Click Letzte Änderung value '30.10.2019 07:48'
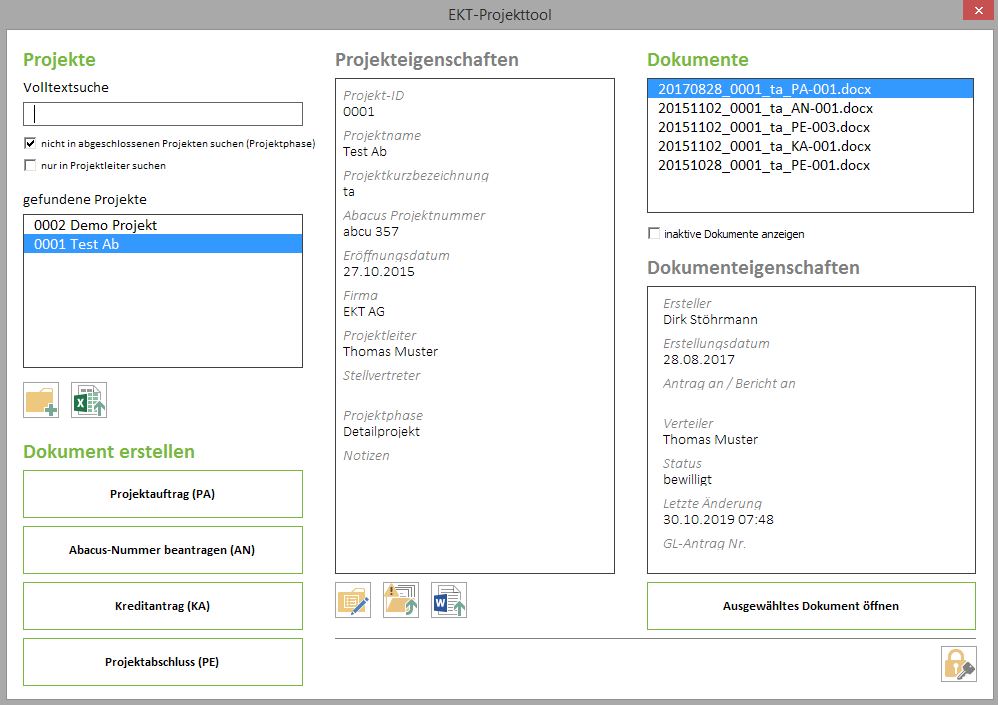Viewport: 998px width, 705px height. tap(719, 520)
